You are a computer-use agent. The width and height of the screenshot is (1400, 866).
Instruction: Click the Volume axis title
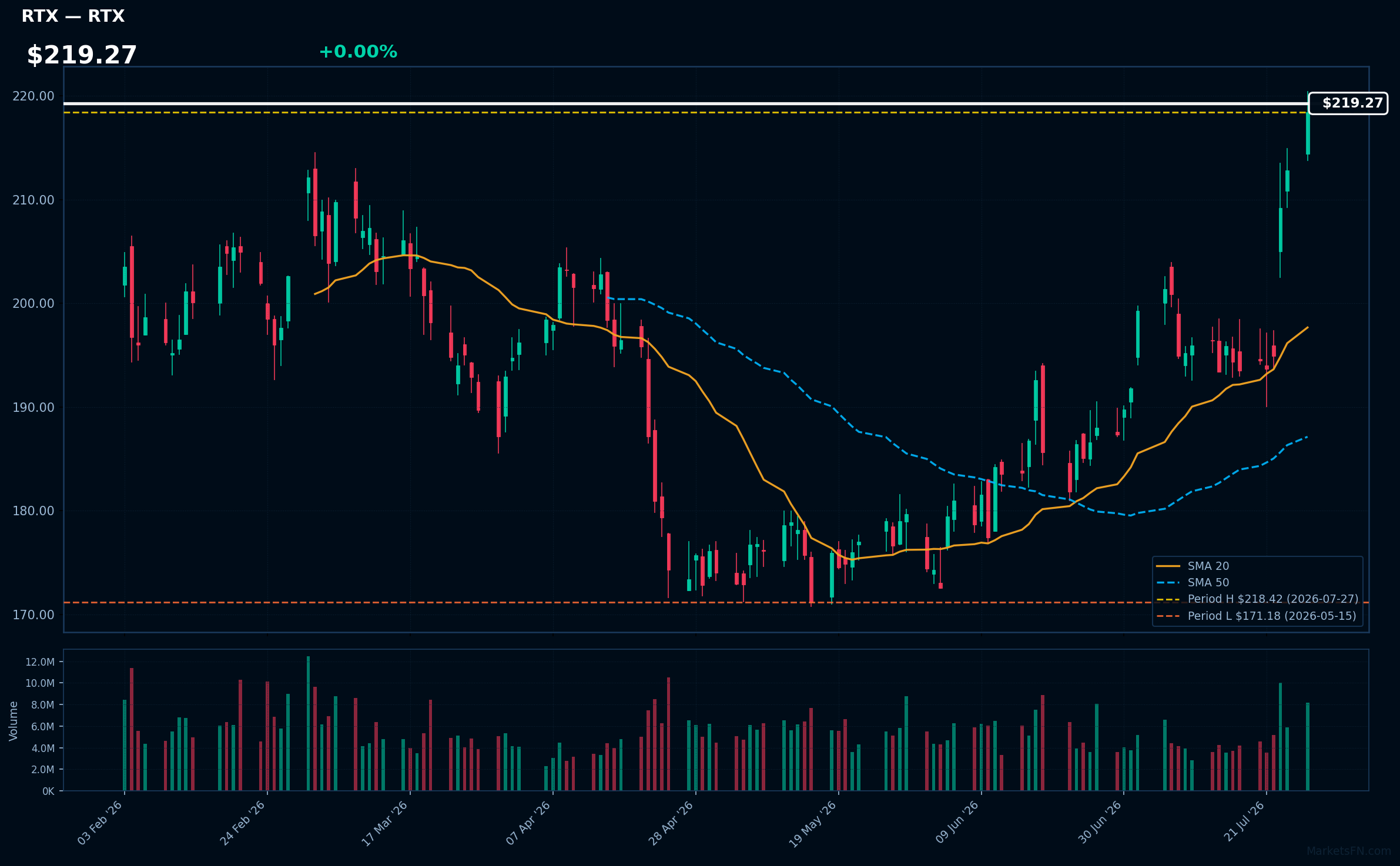[x=14, y=721]
